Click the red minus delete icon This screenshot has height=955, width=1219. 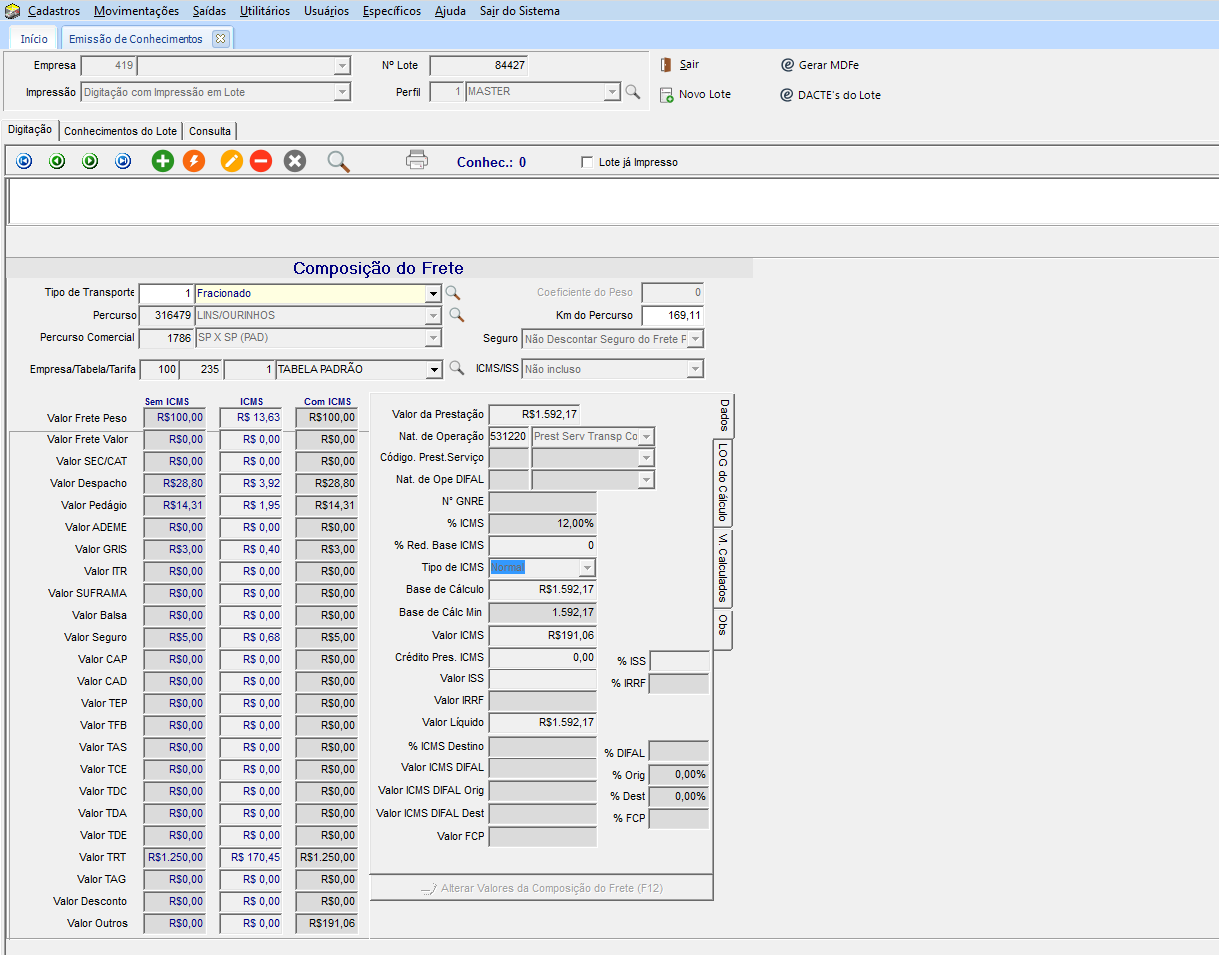261,161
